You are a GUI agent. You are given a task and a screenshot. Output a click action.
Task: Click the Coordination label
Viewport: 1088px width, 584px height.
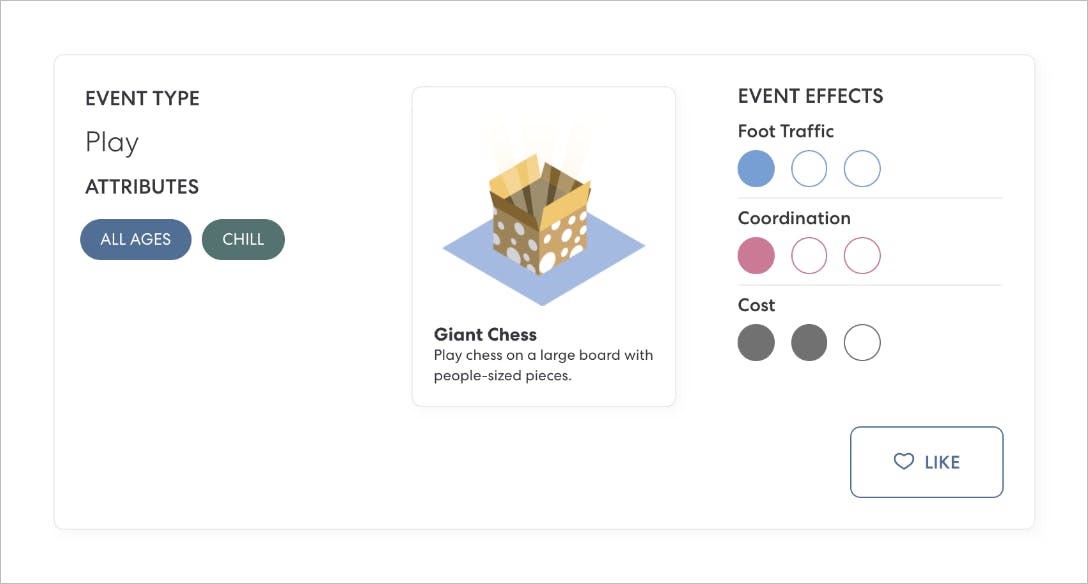click(794, 218)
